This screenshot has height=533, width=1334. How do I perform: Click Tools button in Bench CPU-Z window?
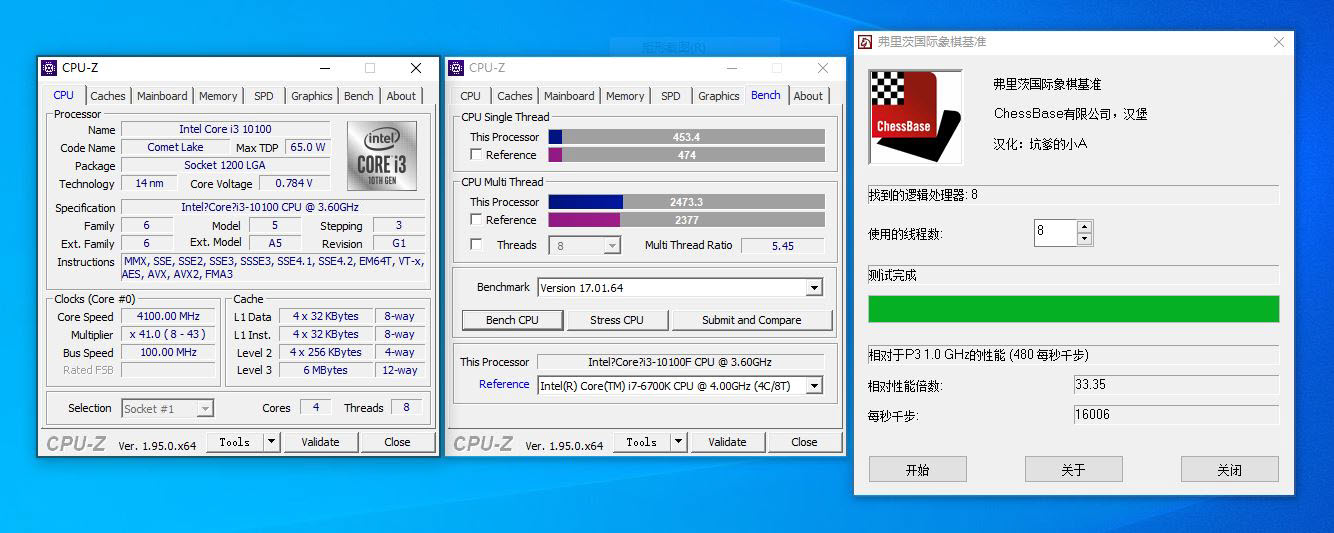pos(641,442)
